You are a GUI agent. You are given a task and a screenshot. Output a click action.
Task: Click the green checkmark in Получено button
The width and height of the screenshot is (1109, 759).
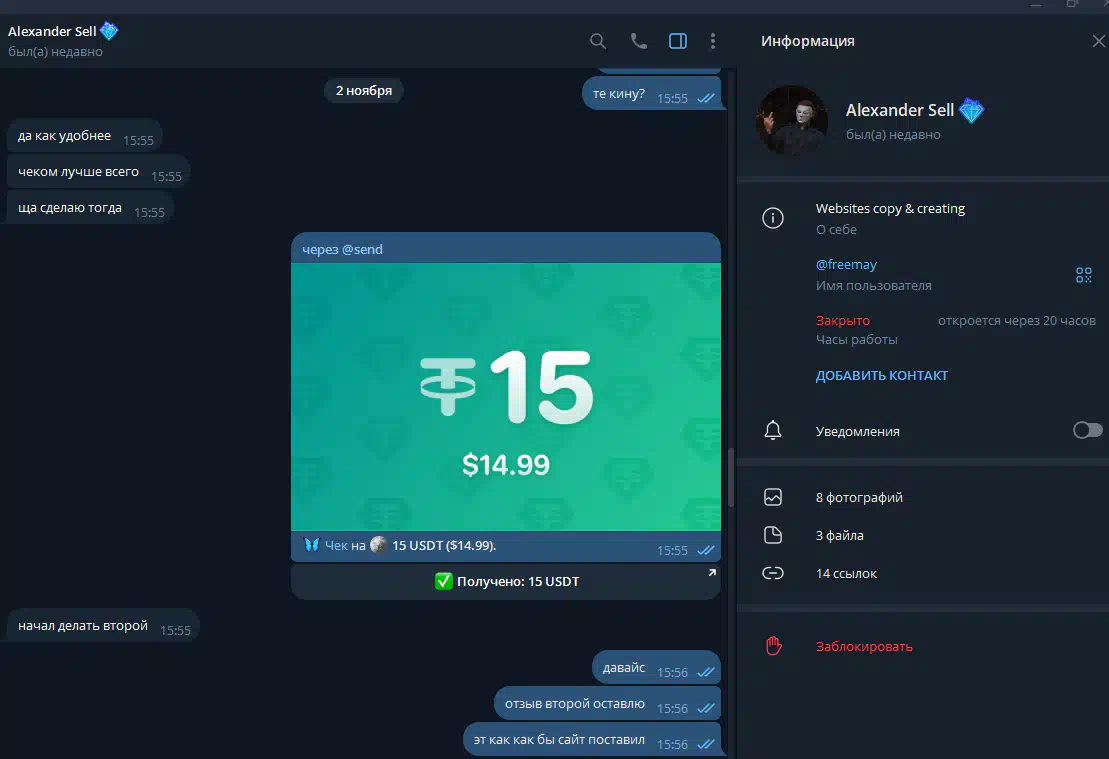click(x=443, y=581)
